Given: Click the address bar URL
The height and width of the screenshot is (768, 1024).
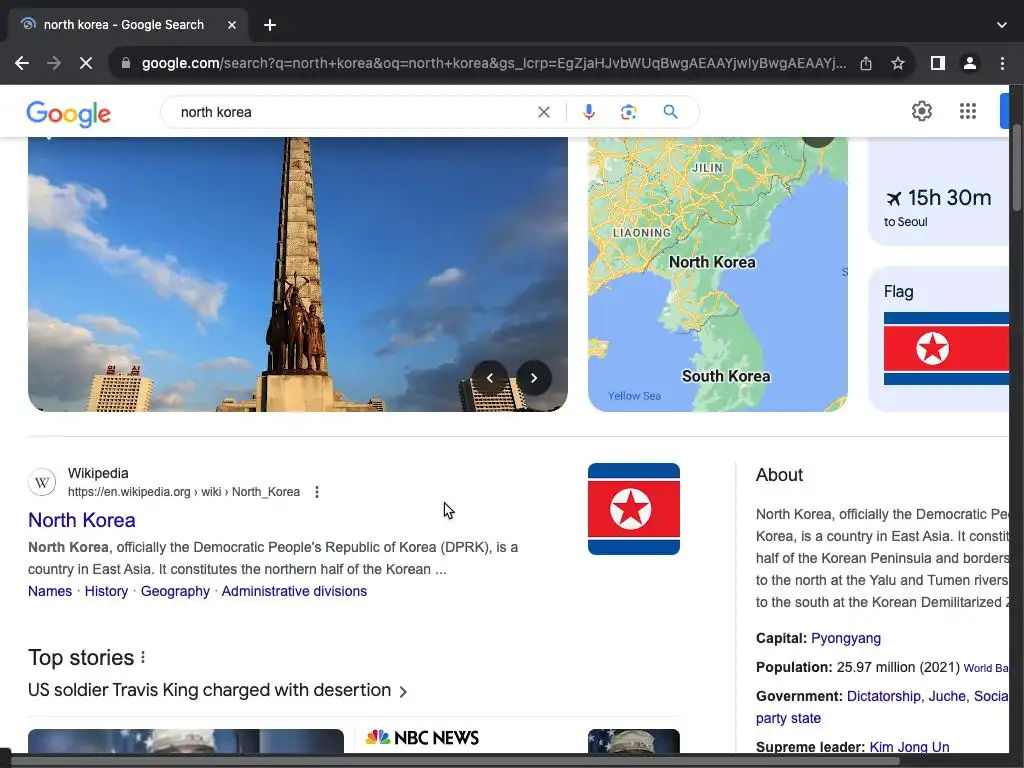Looking at the screenshot, I should (x=493, y=63).
